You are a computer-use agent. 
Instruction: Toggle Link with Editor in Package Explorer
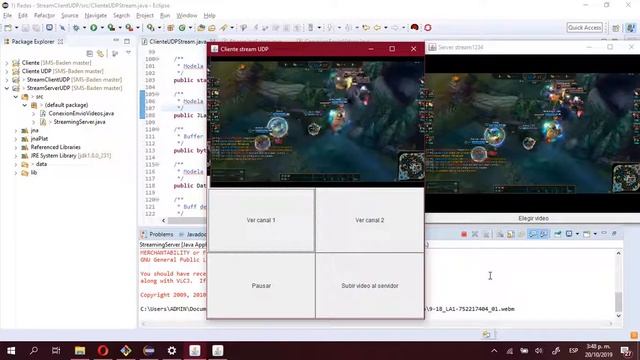(100, 53)
